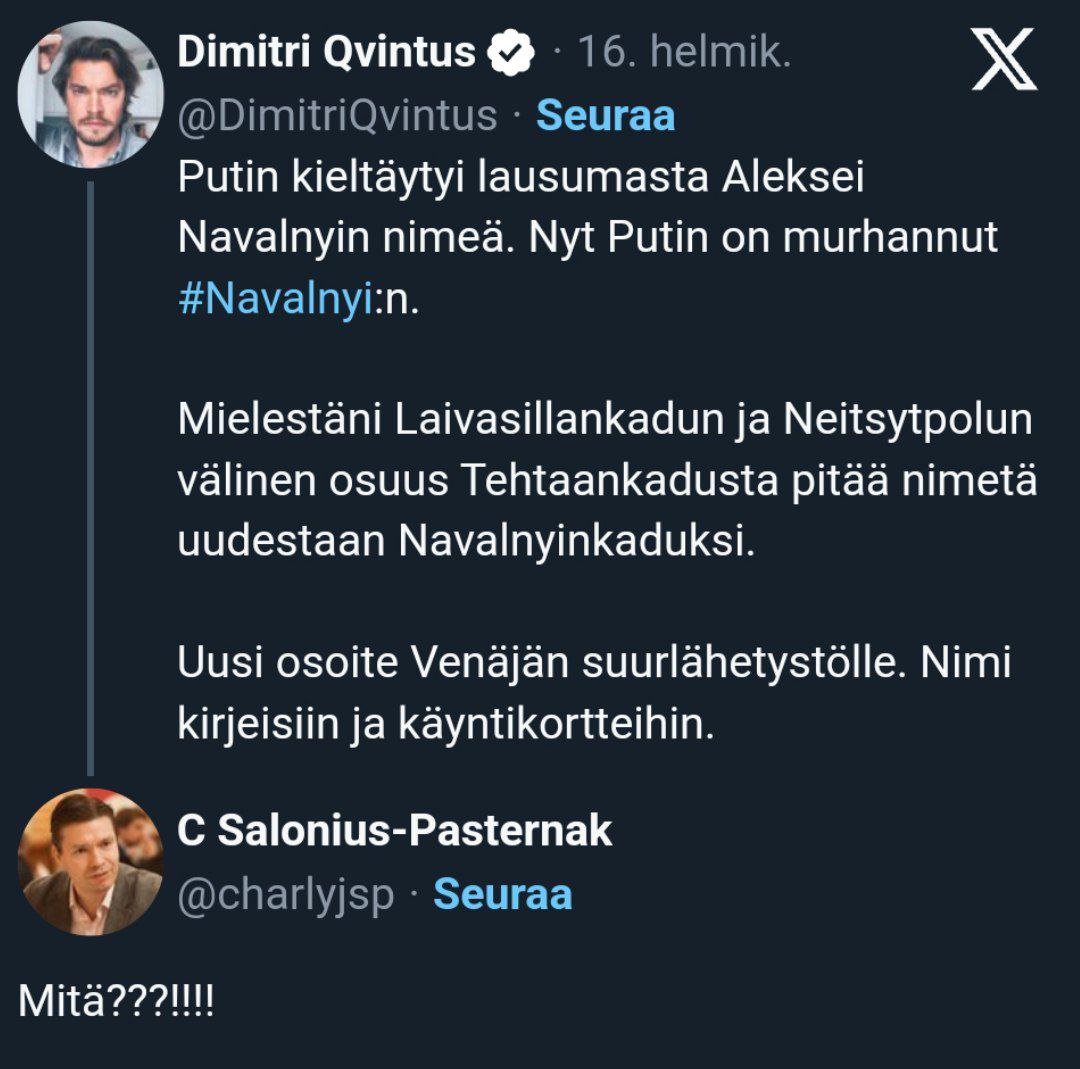The width and height of the screenshot is (1080, 1069).
Task: Open the @DimitriQvintus handle link
Action: click(337, 116)
